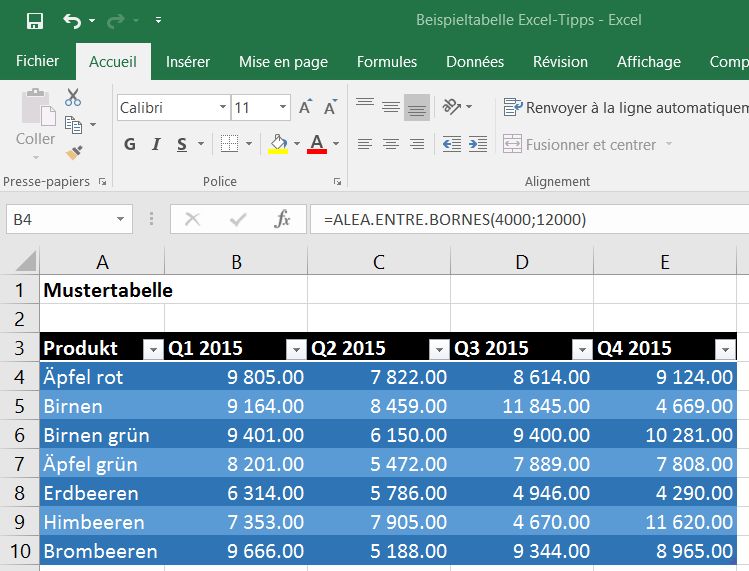Screen dimensions: 749x571
Task: Open the Insérer tab
Action: (x=188, y=62)
